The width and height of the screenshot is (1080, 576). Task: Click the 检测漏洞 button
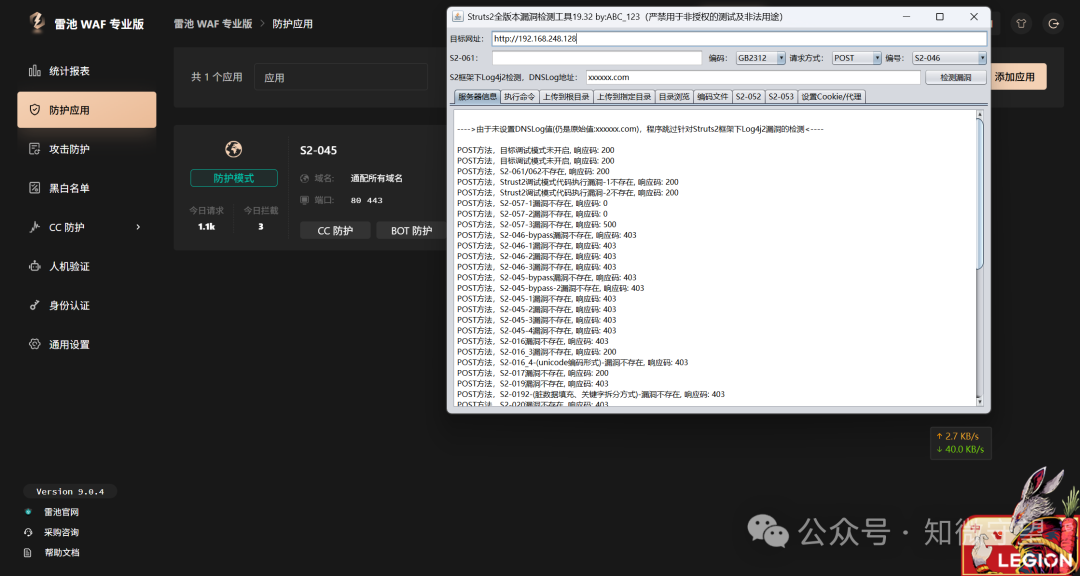click(955, 78)
